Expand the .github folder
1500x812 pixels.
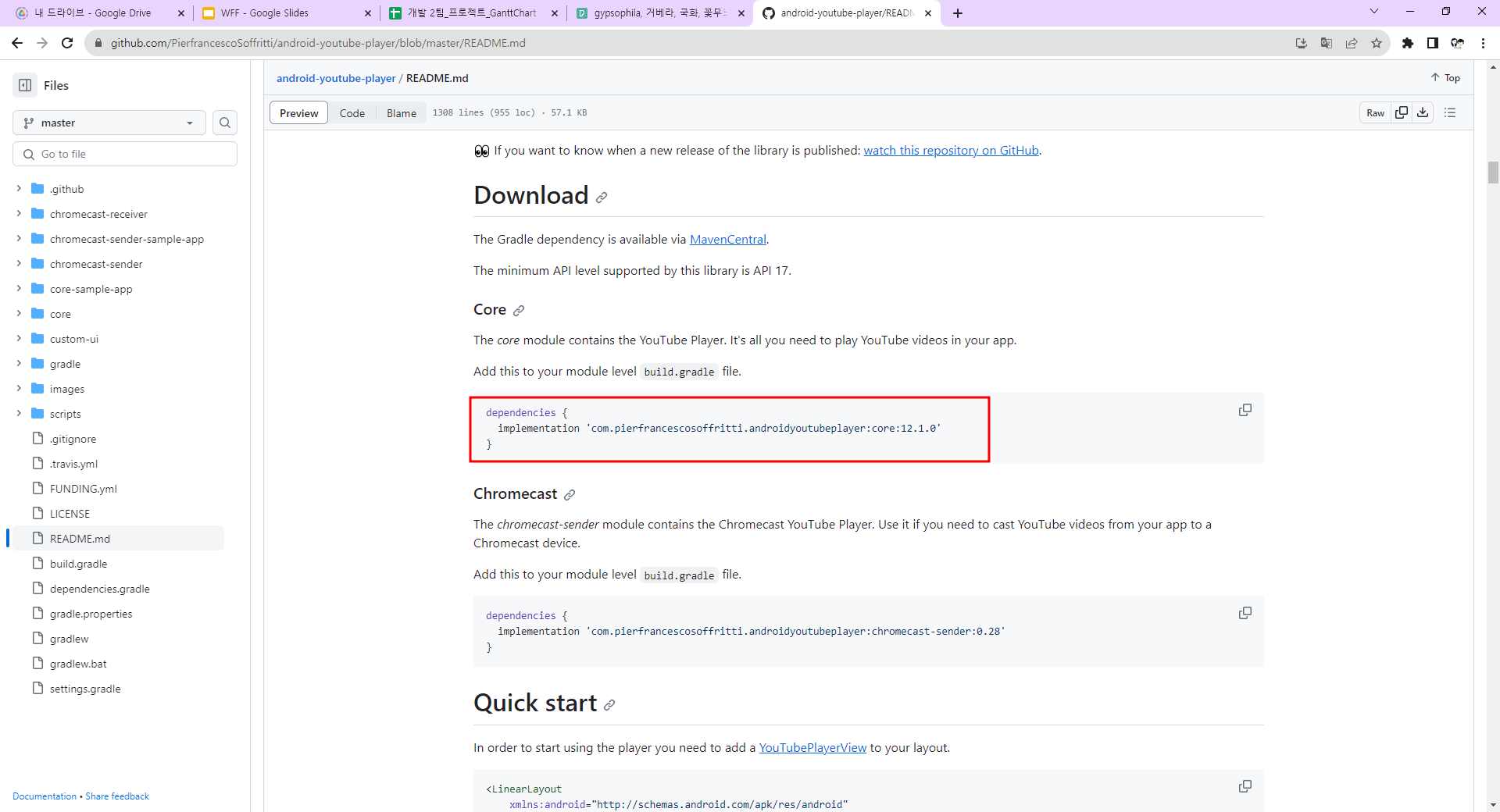[x=19, y=189]
